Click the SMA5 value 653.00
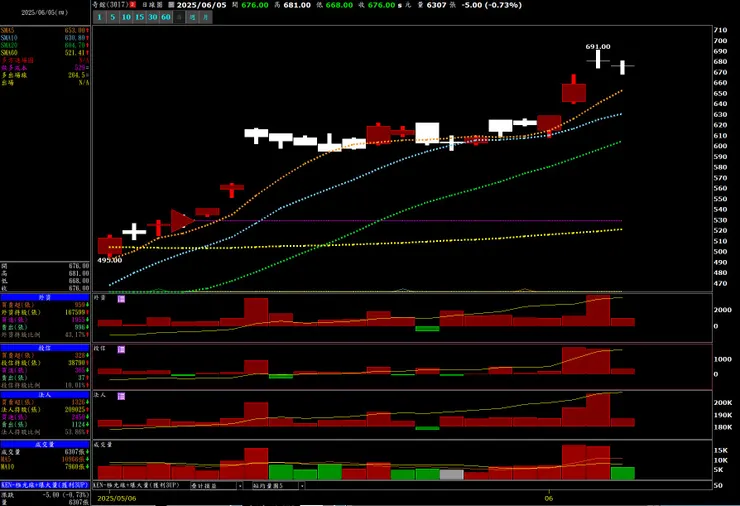The width and height of the screenshot is (740, 506). (x=76, y=30)
